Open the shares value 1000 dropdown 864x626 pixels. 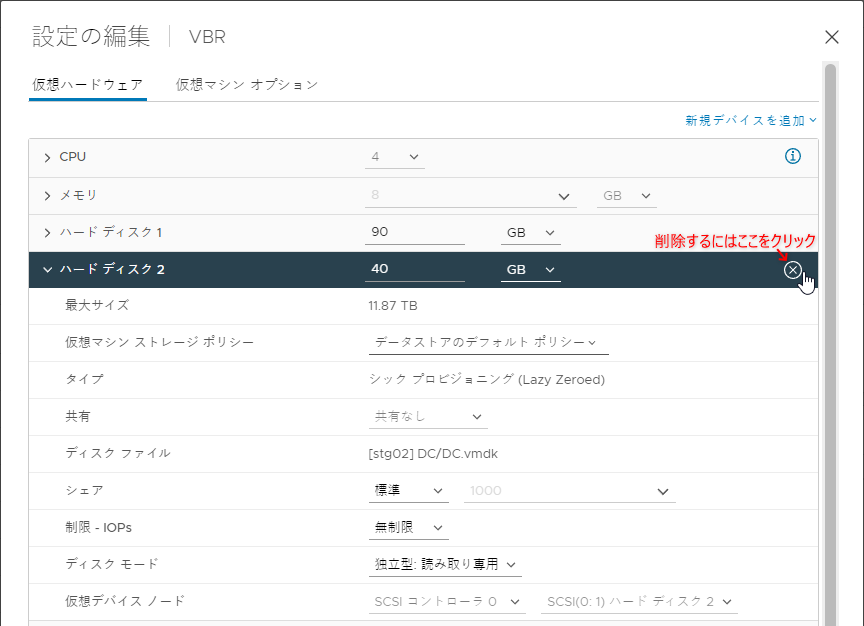click(x=570, y=491)
